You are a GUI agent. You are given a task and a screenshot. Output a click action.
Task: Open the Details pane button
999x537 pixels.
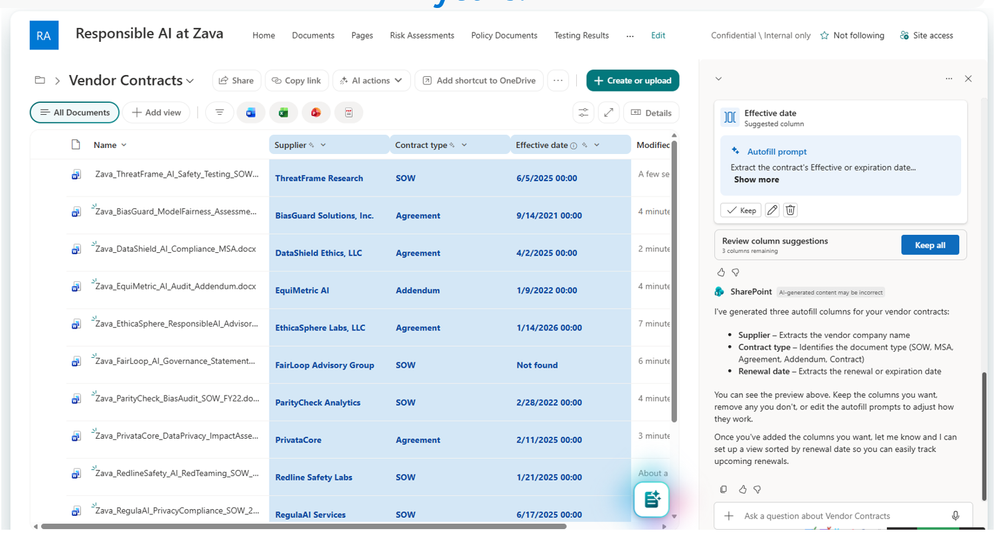(x=650, y=113)
